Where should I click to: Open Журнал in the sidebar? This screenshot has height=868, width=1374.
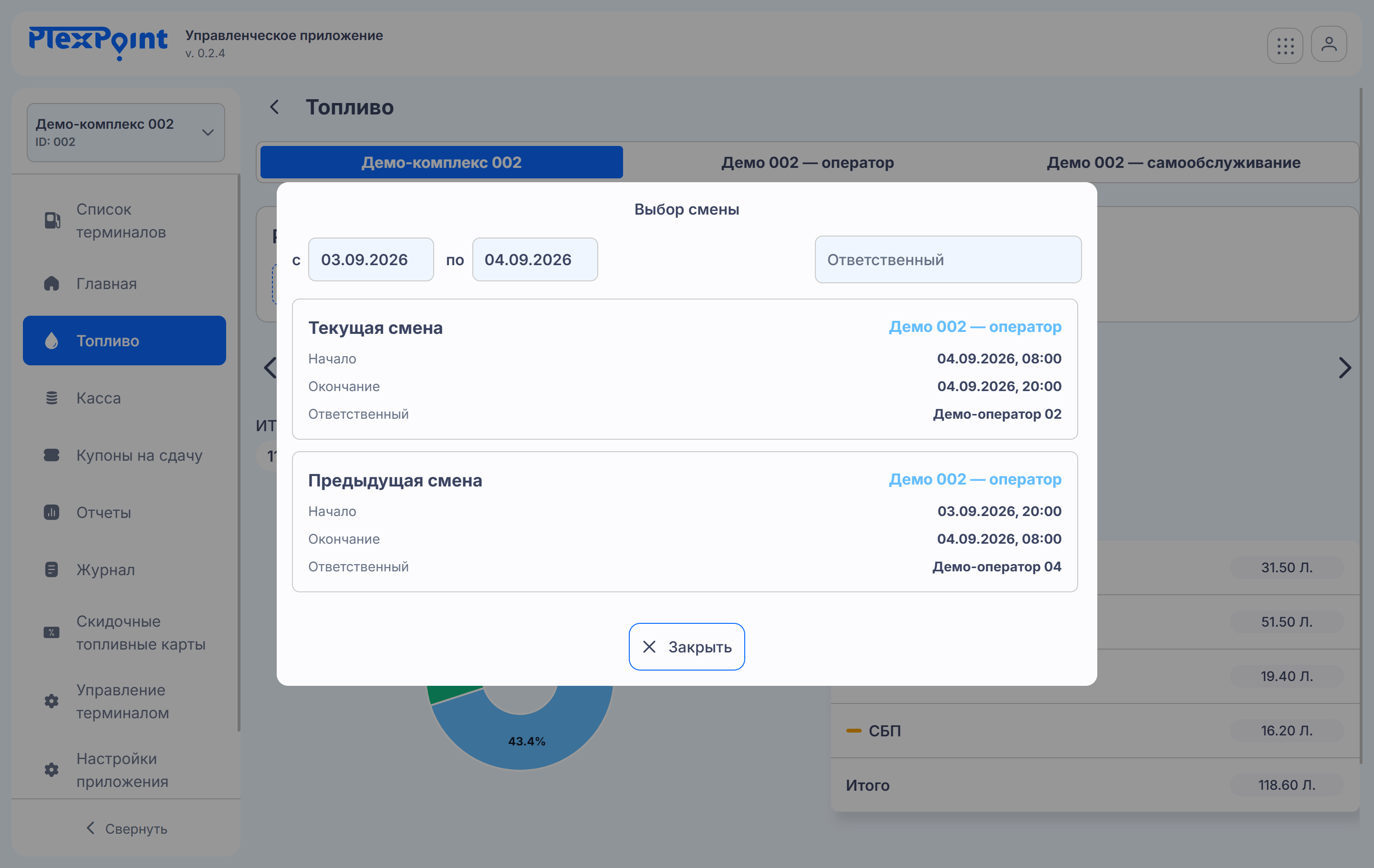(x=125, y=569)
